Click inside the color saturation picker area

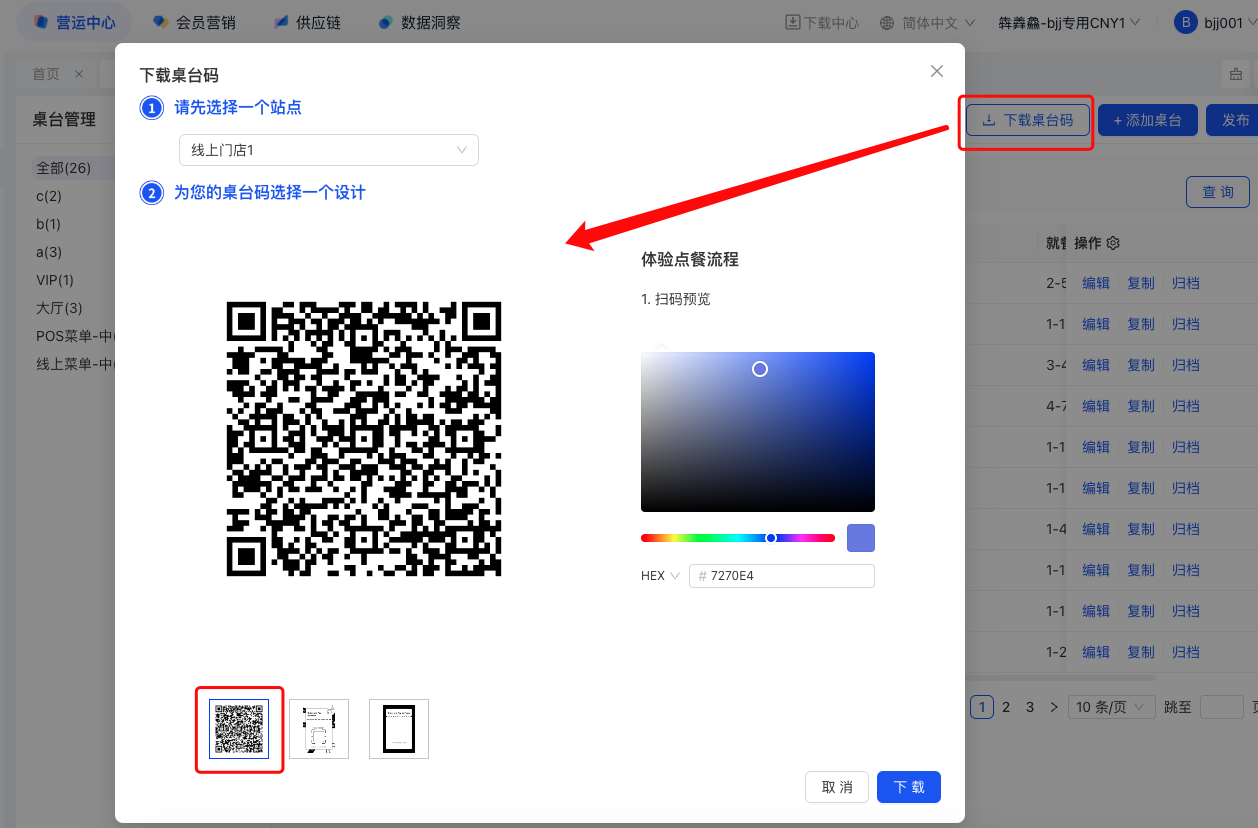pos(758,432)
